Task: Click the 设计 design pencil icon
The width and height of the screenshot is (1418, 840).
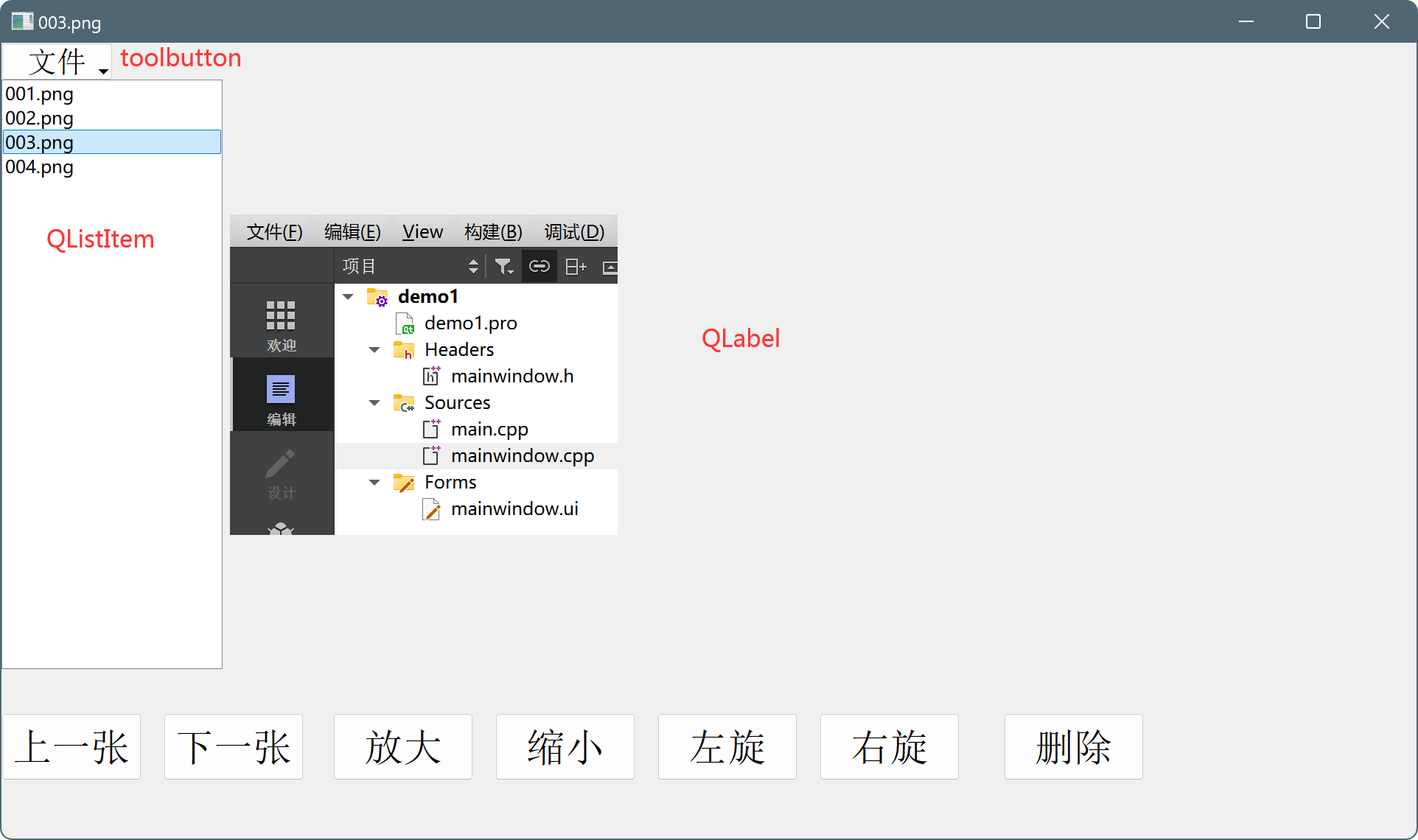Action: pyautogui.click(x=281, y=464)
